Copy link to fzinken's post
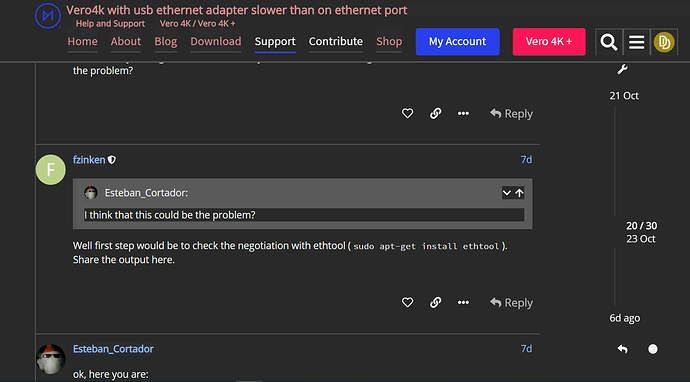The image size is (690, 382). tap(435, 303)
